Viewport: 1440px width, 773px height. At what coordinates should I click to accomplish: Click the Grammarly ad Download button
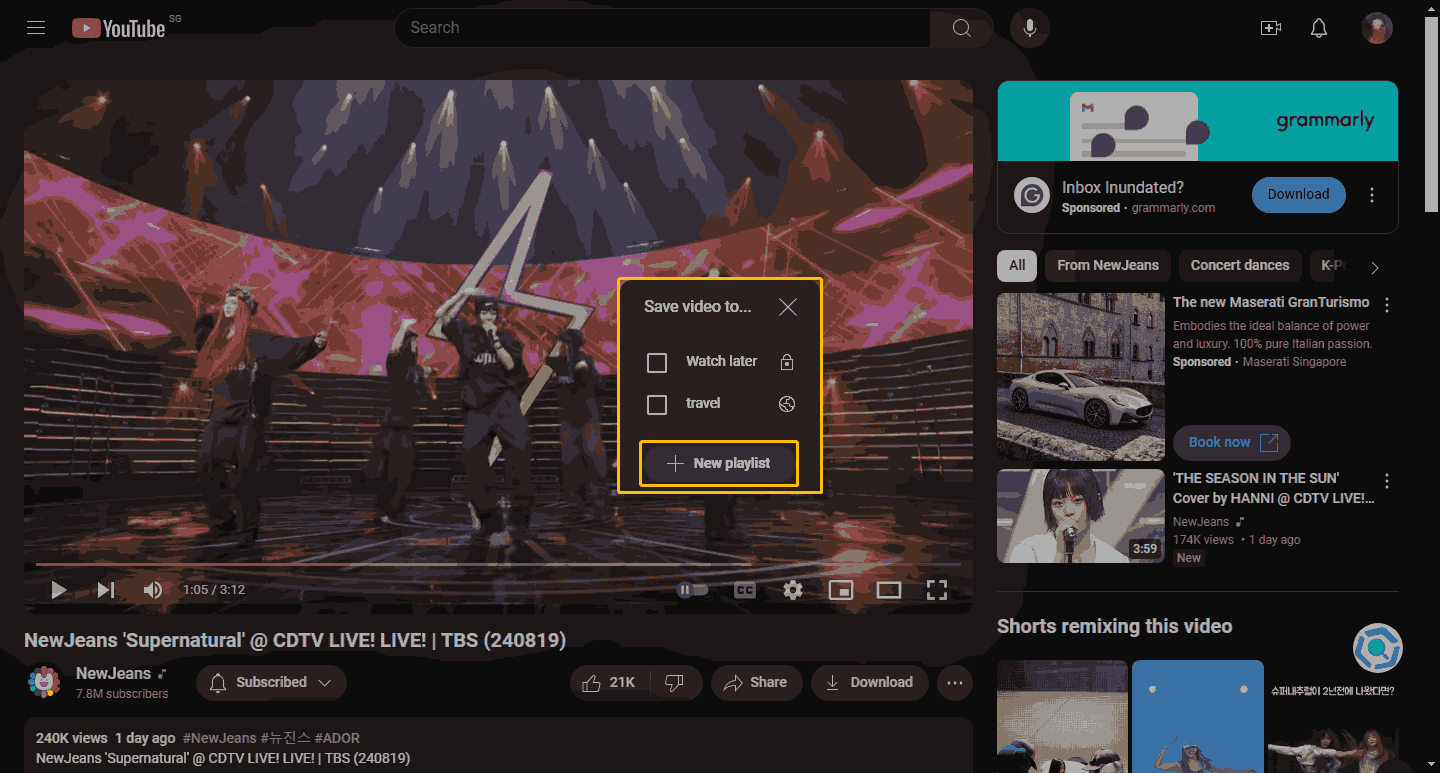pos(1298,195)
